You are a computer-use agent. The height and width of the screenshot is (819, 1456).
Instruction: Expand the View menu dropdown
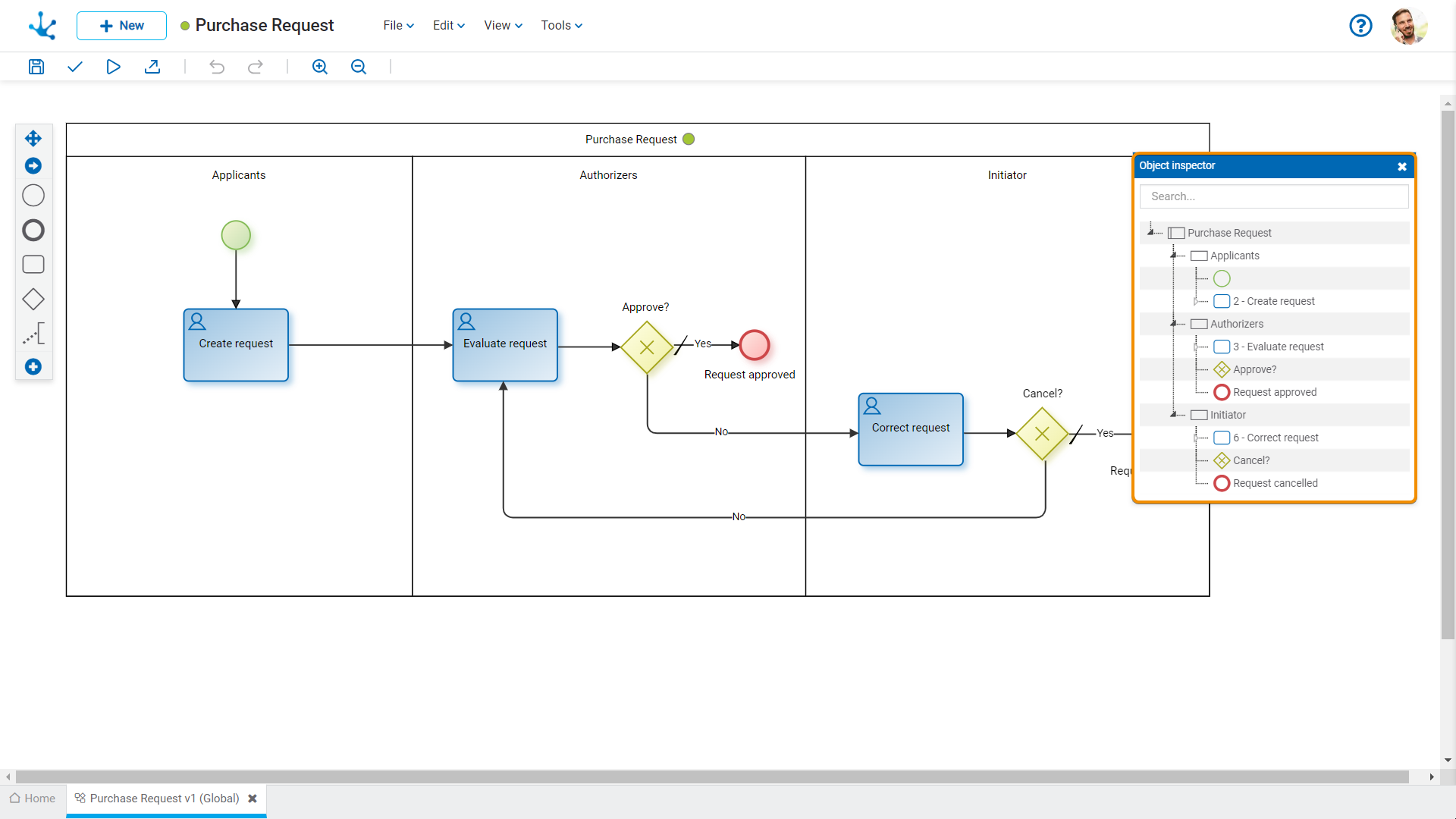tap(501, 25)
